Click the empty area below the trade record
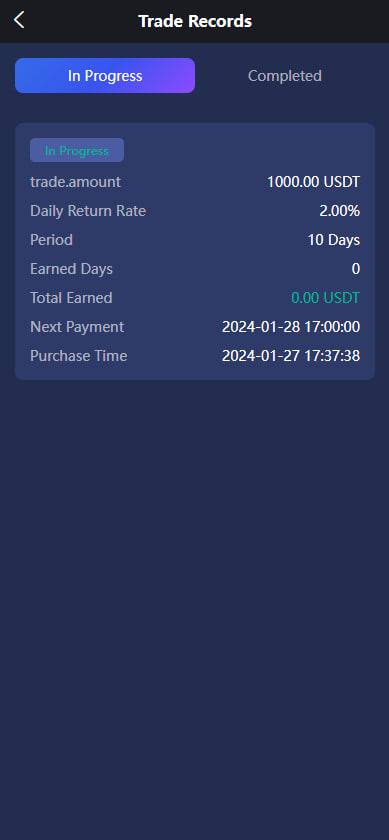Image resolution: width=389 pixels, height=840 pixels. 194,605
